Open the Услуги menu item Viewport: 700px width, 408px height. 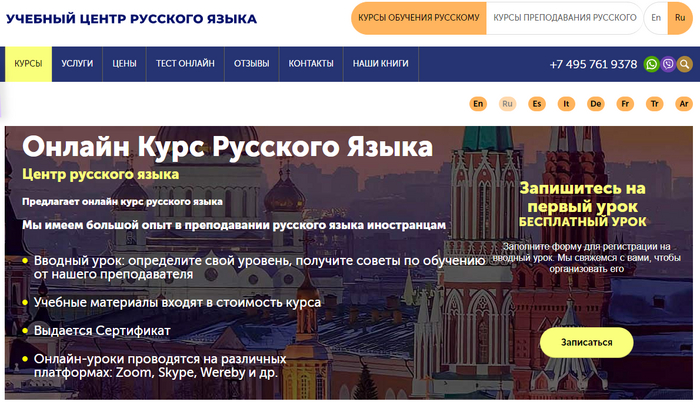[77, 64]
